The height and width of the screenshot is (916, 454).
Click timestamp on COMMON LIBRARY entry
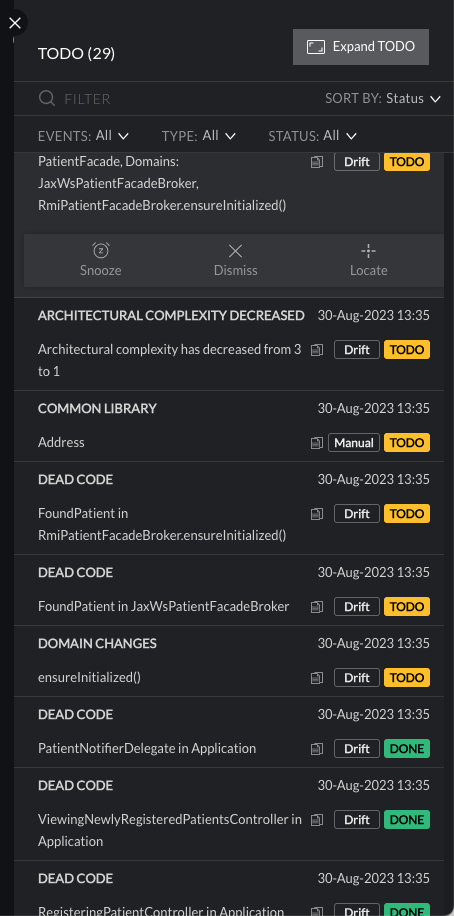pyautogui.click(x=373, y=409)
